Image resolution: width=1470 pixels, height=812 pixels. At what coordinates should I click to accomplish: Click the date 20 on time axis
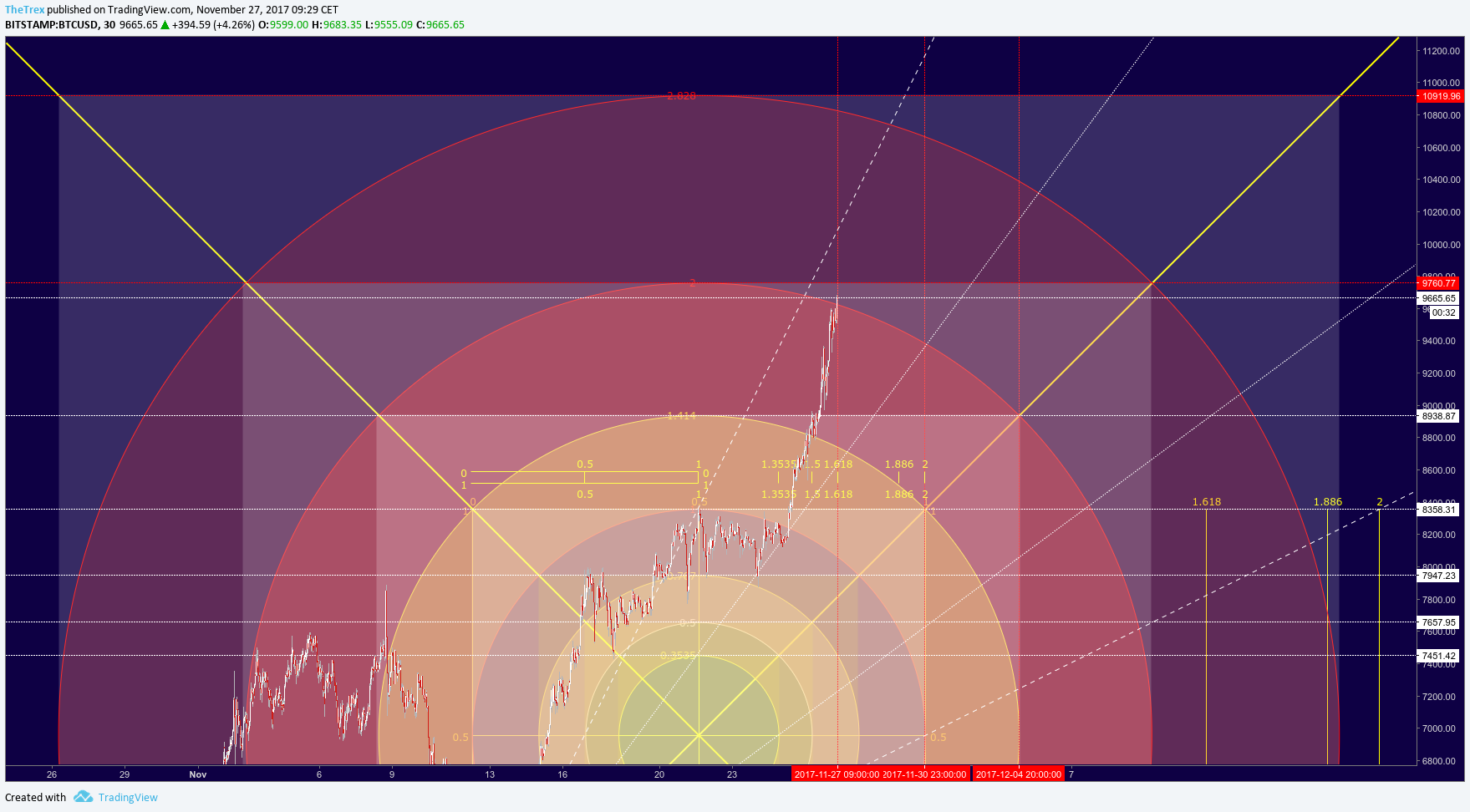pos(659,774)
